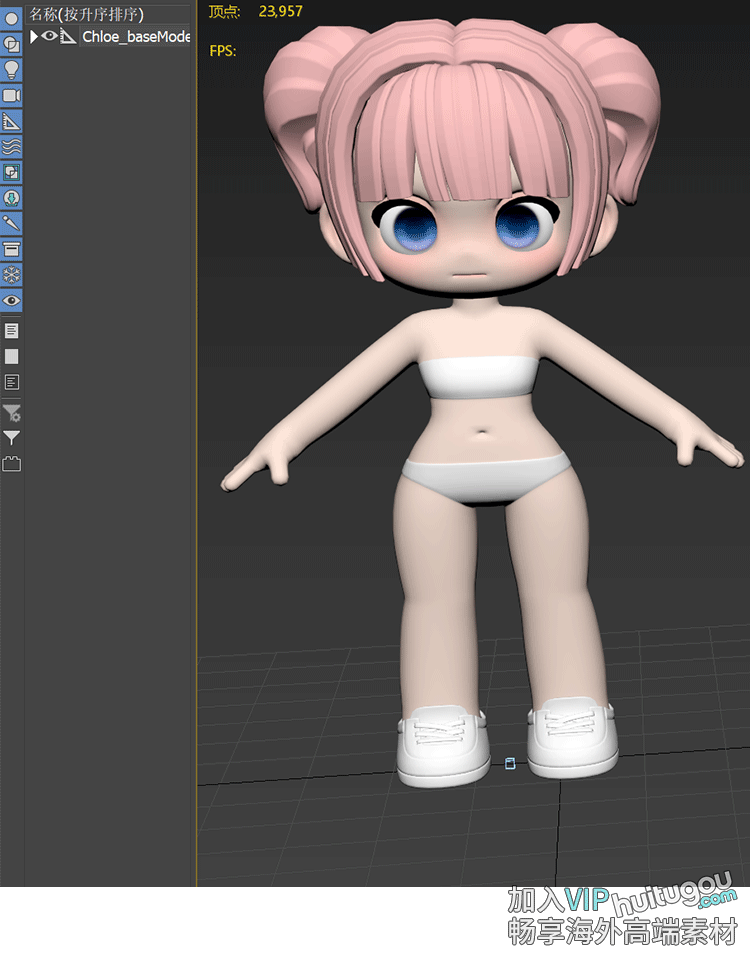Toggle the Display Groups filter icon
The image size is (750, 960).
(12, 172)
